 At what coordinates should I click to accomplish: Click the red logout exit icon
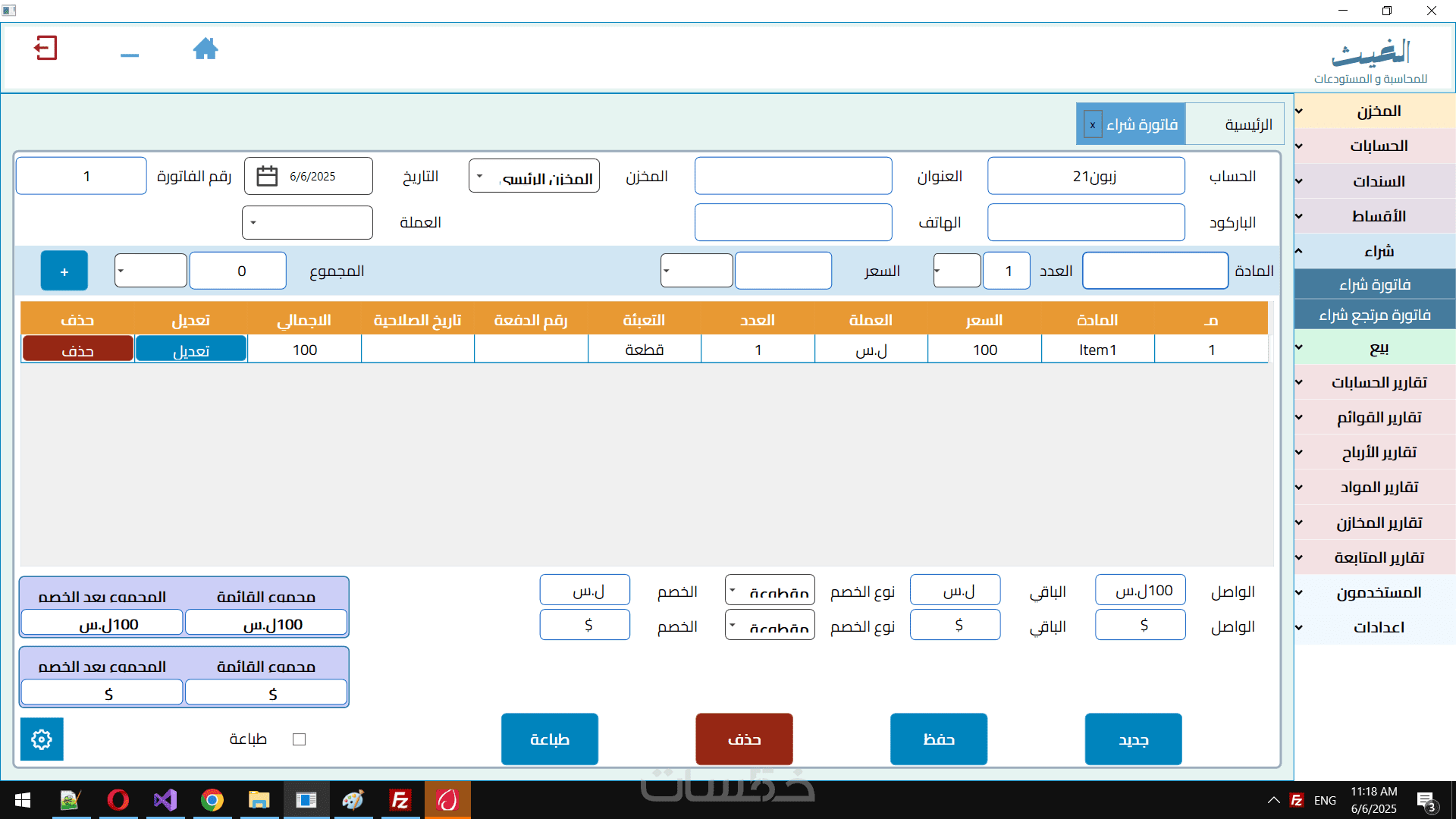click(45, 49)
